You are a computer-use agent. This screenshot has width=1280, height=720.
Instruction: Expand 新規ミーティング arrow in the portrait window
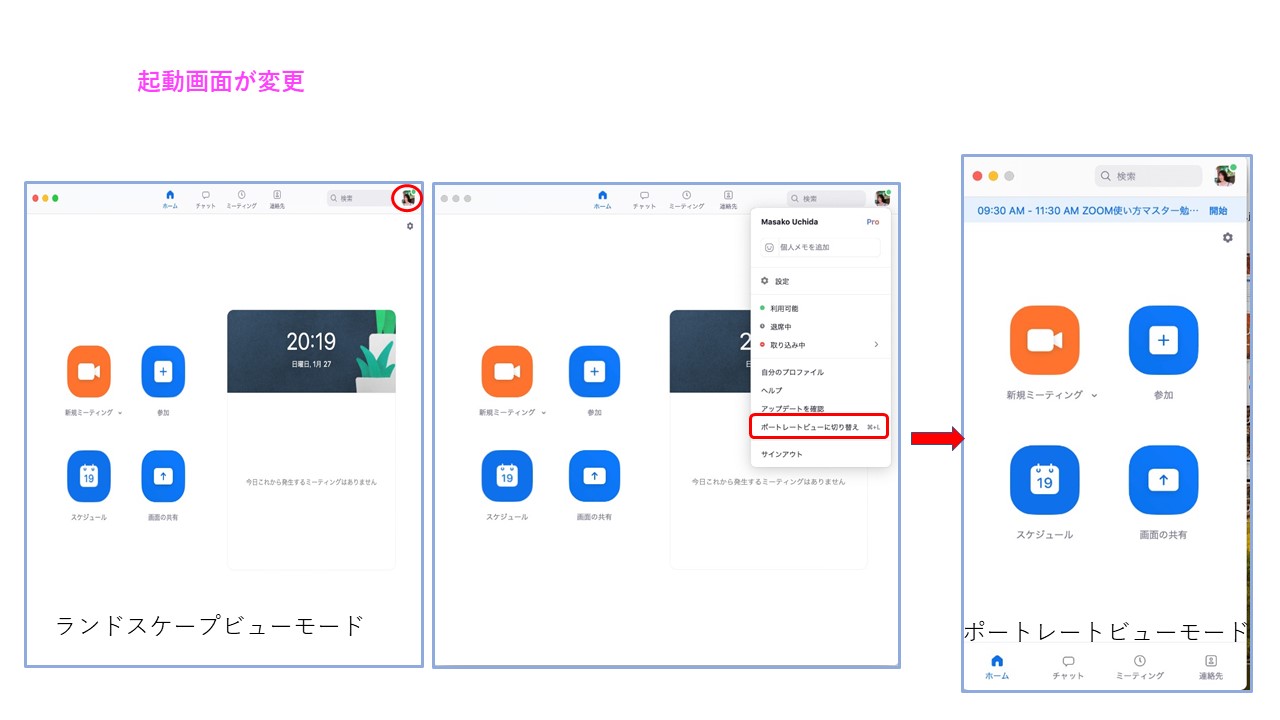pyautogui.click(x=1094, y=396)
